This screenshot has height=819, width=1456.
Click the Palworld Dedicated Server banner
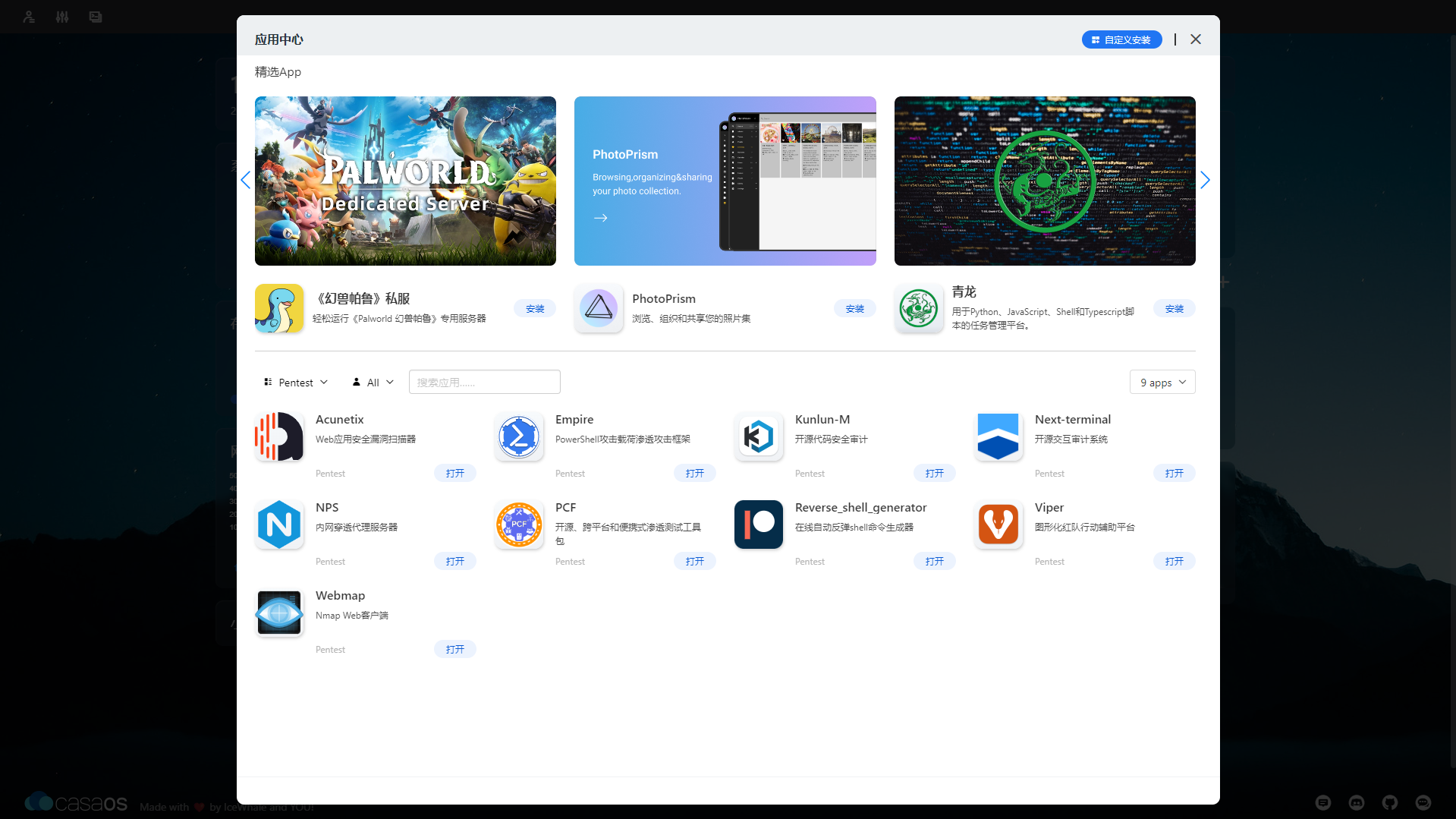click(x=405, y=181)
